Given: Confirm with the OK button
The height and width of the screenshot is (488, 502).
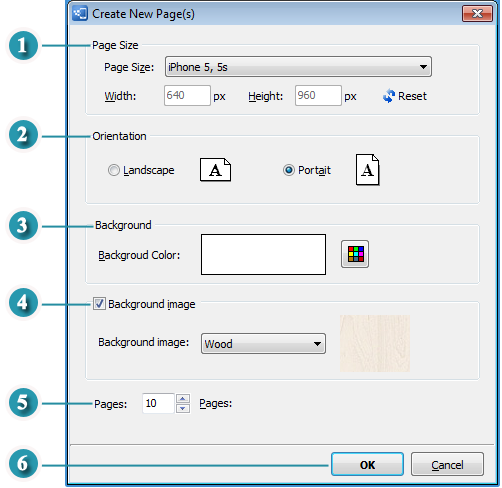Looking at the screenshot, I should [x=367, y=464].
